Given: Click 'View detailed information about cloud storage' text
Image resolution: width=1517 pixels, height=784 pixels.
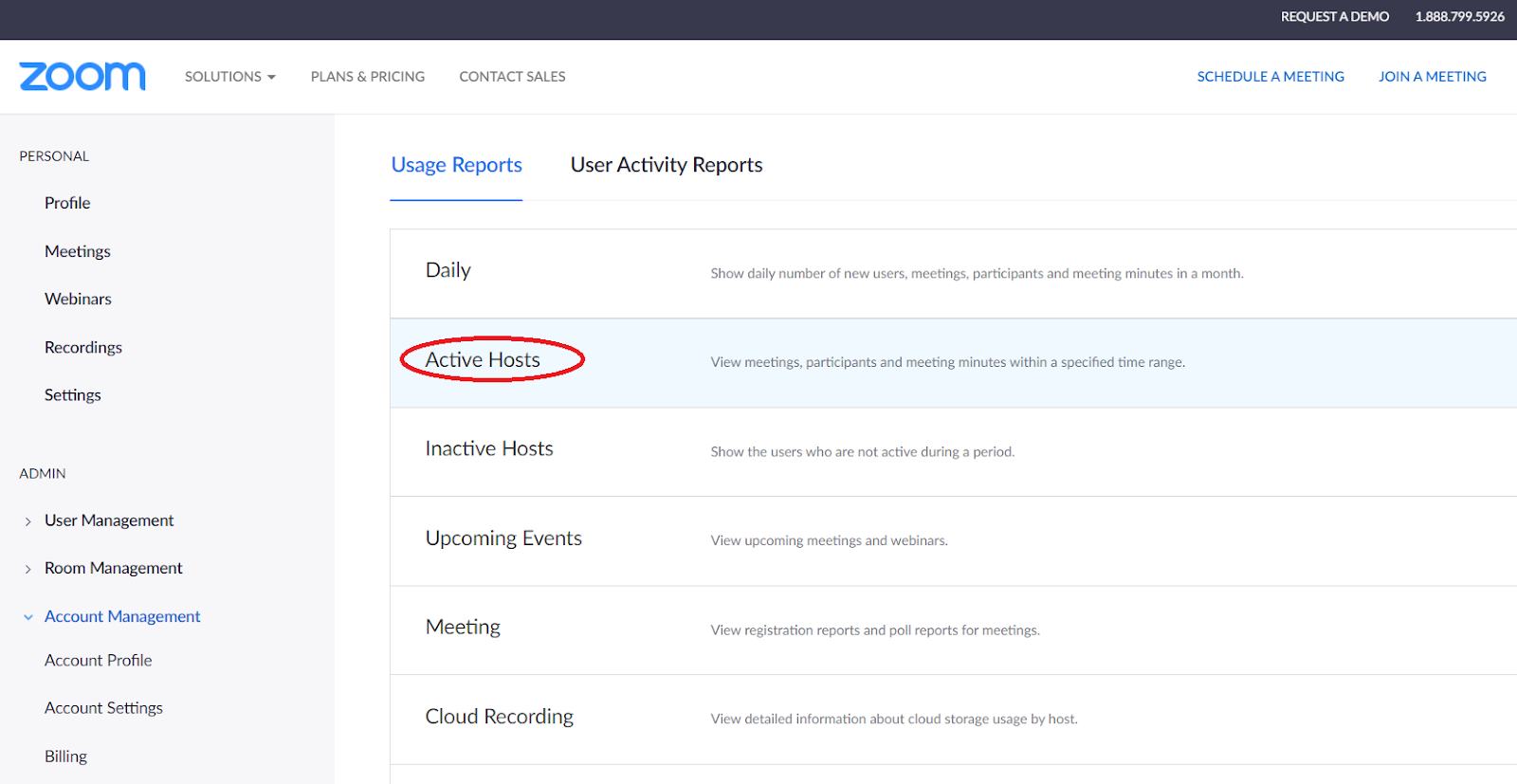Looking at the screenshot, I should coord(894,719).
